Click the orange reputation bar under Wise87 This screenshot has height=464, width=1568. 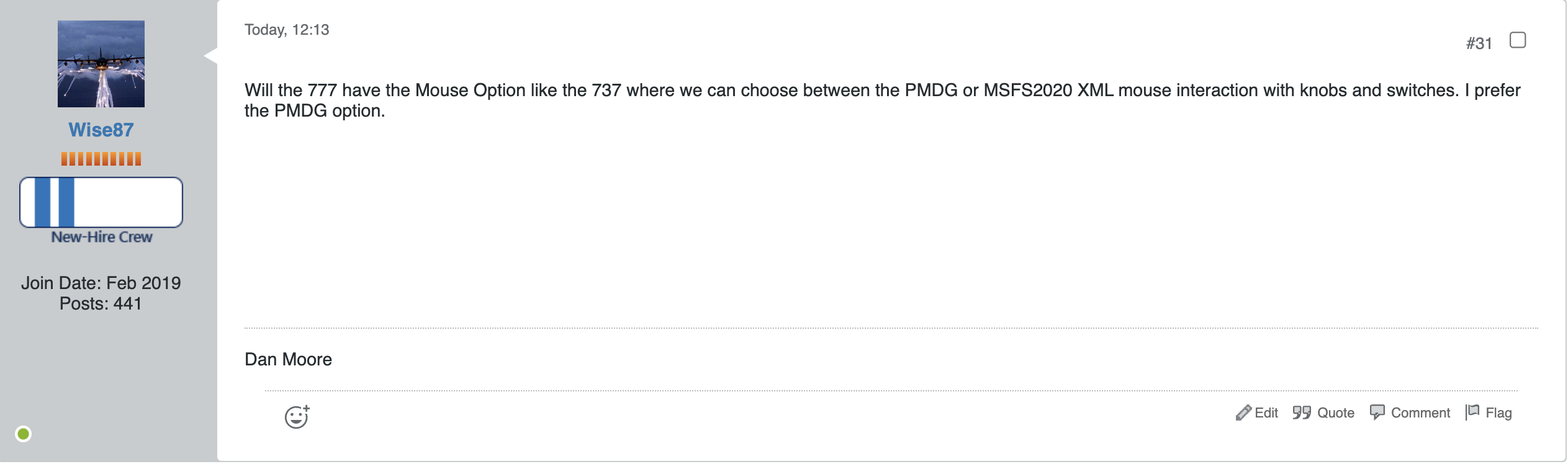click(x=101, y=159)
